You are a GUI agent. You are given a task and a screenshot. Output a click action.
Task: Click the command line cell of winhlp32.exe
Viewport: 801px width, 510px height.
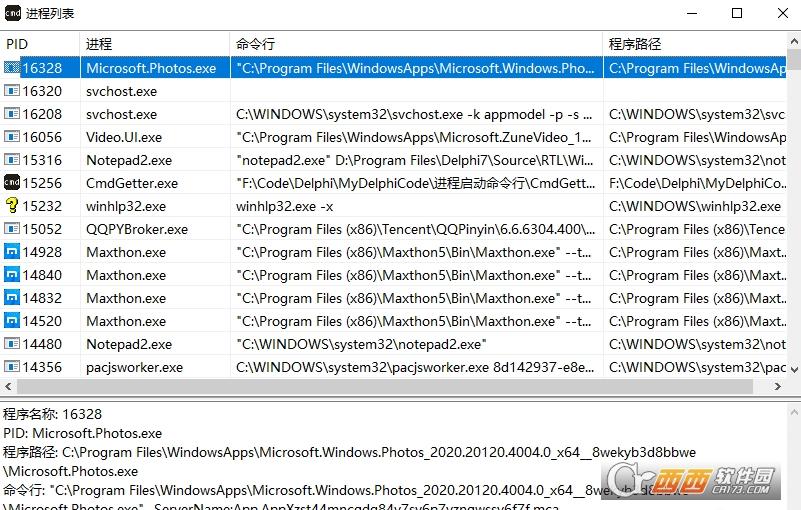(416, 206)
